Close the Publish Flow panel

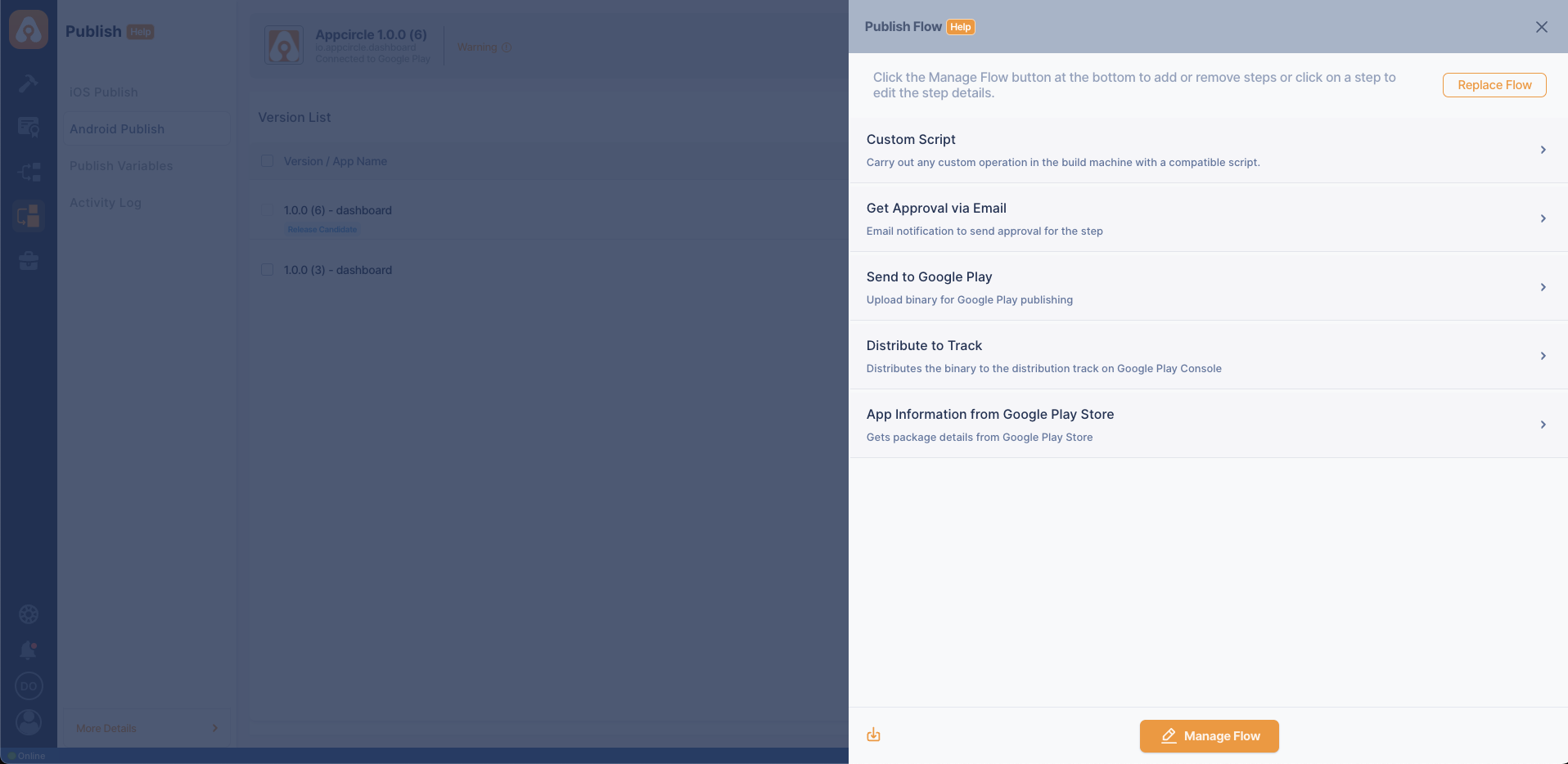point(1541,27)
